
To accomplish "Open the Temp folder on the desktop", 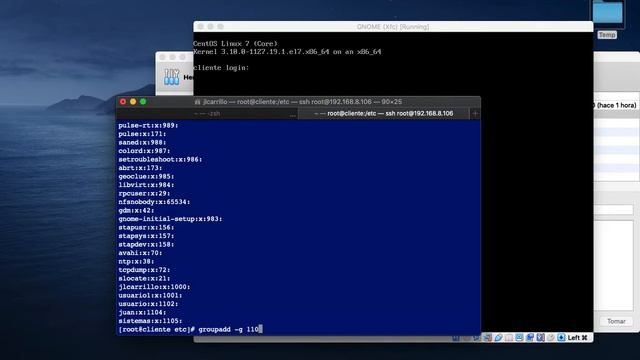I will [x=607, y=18].
